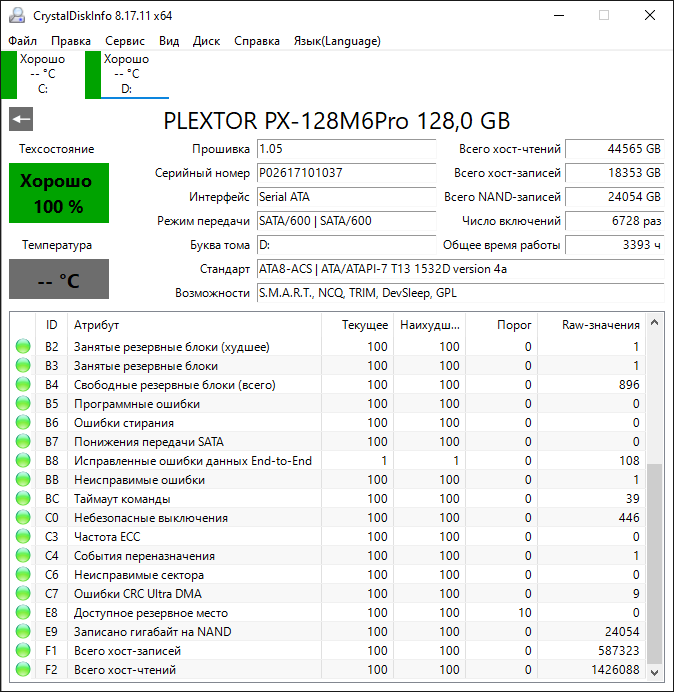Click green status circle for attribute F2
Screen dimensions: 674x692
pyautogui.click(x=23, y=669)
